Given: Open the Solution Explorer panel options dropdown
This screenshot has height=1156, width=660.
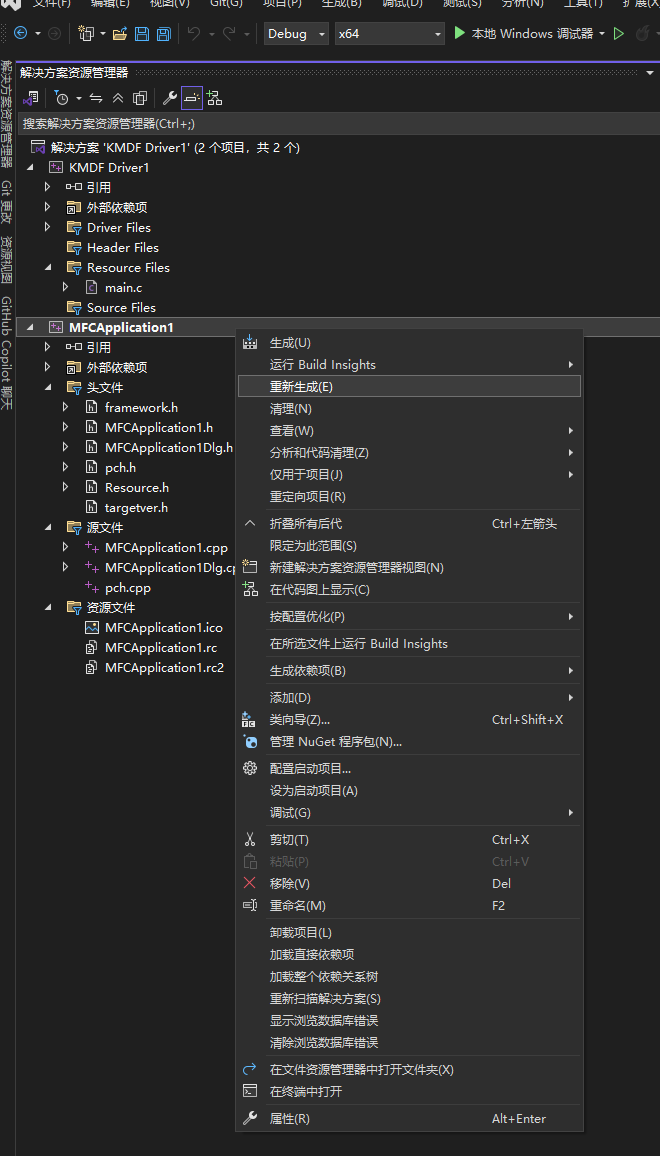Looking at the screenshot, I should [x=650, y=72].
